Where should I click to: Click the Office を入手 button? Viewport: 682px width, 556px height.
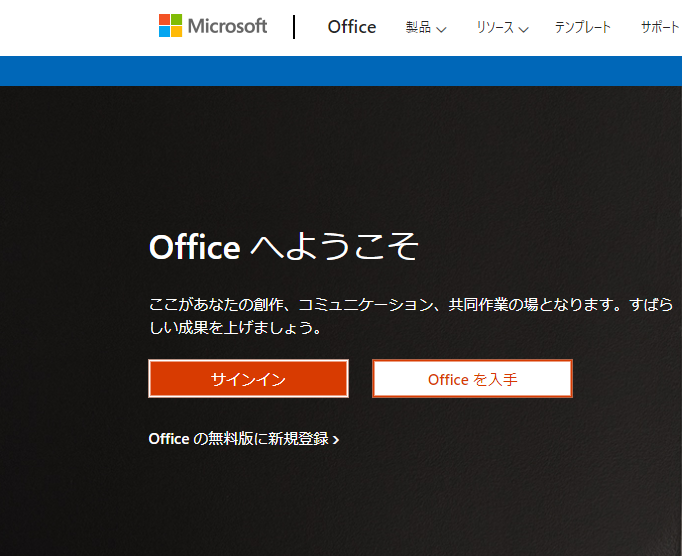(x=472, y=379)
